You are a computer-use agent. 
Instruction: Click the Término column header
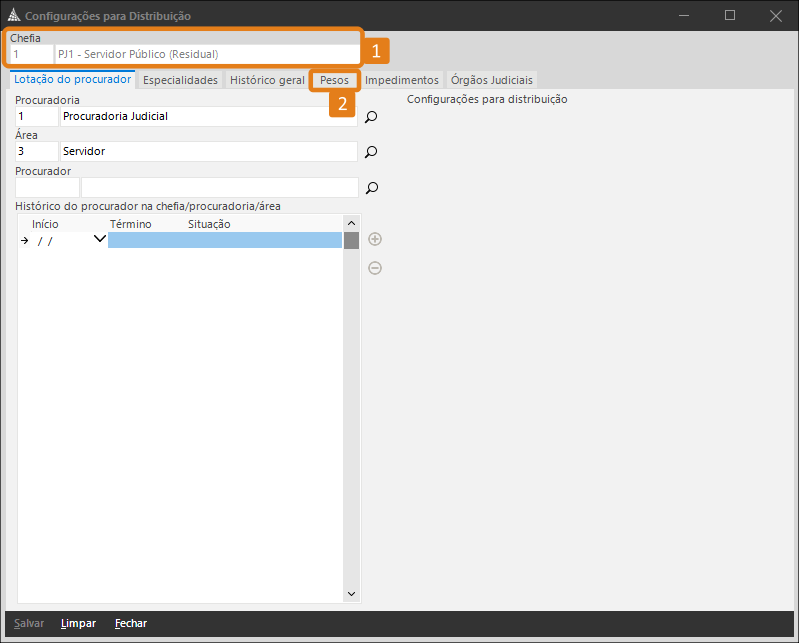click(x=131, y=224)
